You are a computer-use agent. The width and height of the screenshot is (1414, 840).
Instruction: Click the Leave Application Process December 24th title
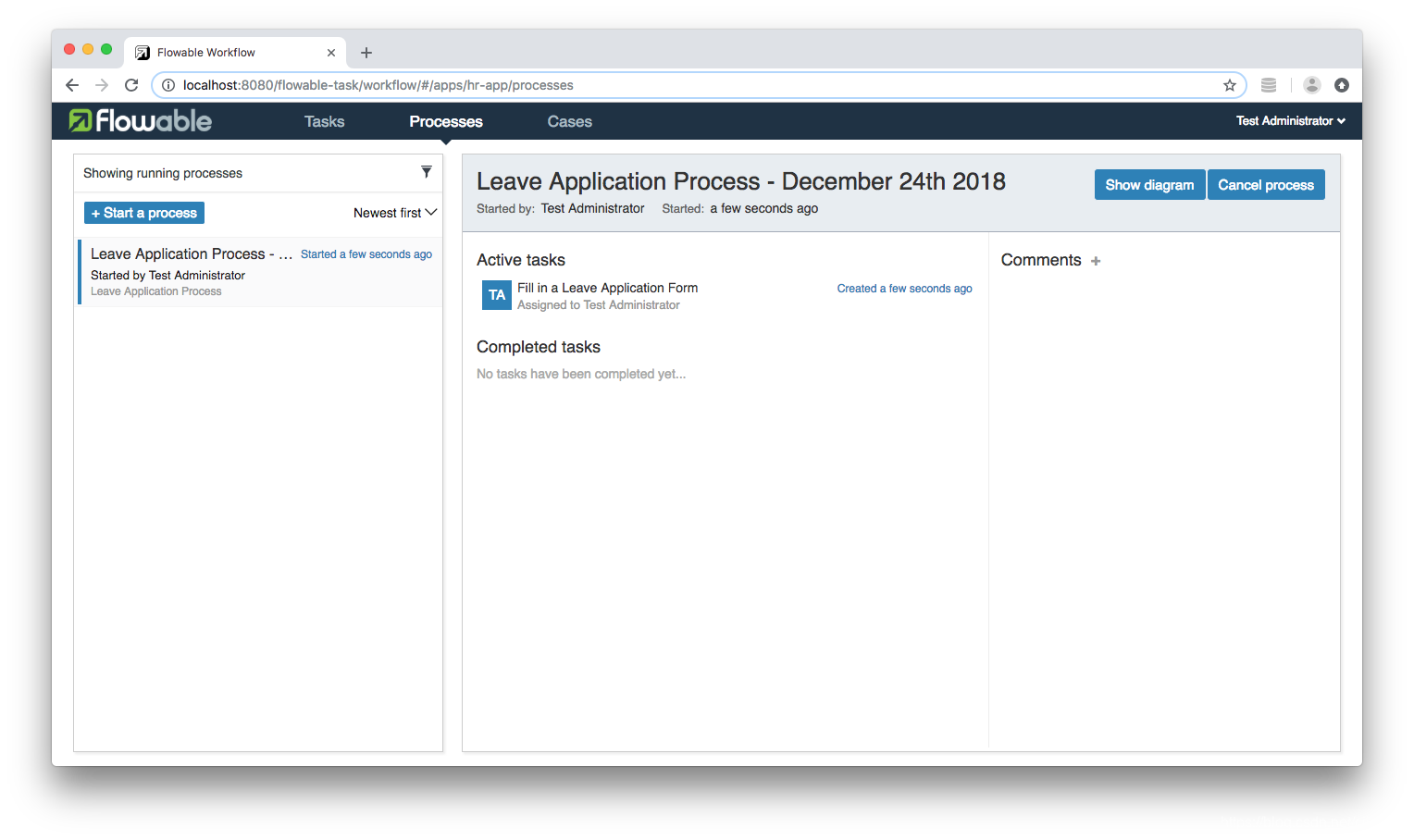tap(741, 181)
